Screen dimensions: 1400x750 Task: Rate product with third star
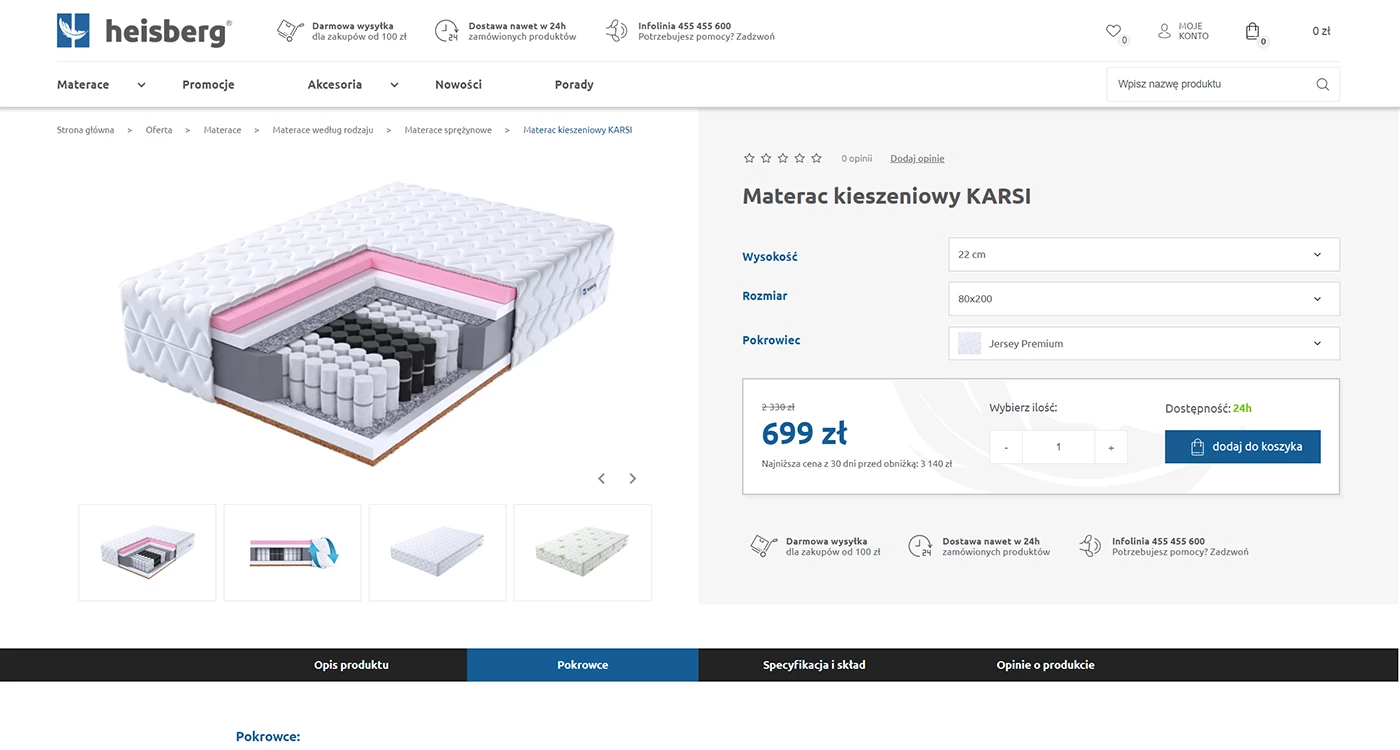783,158
